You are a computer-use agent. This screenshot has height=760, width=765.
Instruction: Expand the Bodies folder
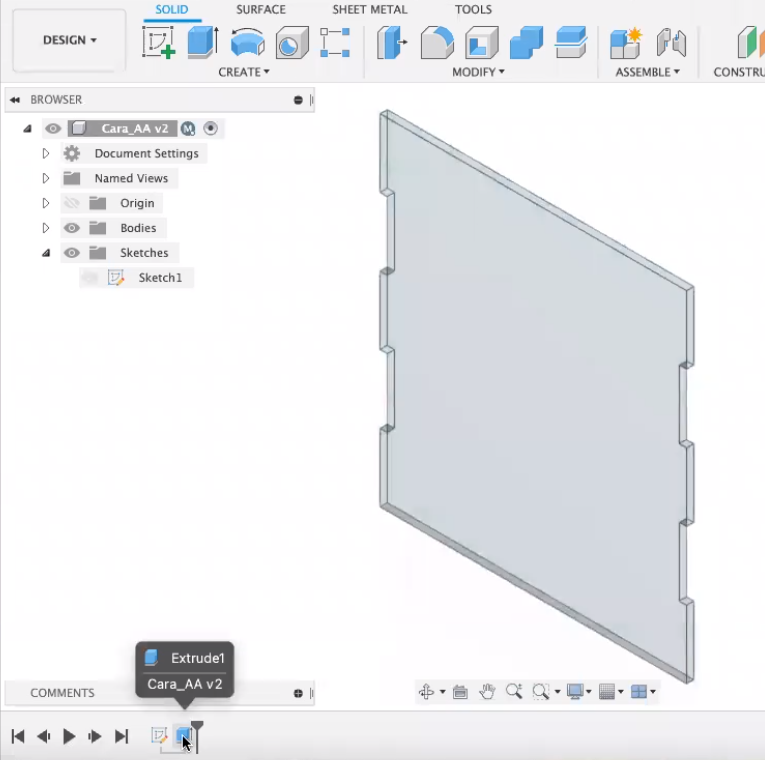pyautogui.click(x=46, y=228)
